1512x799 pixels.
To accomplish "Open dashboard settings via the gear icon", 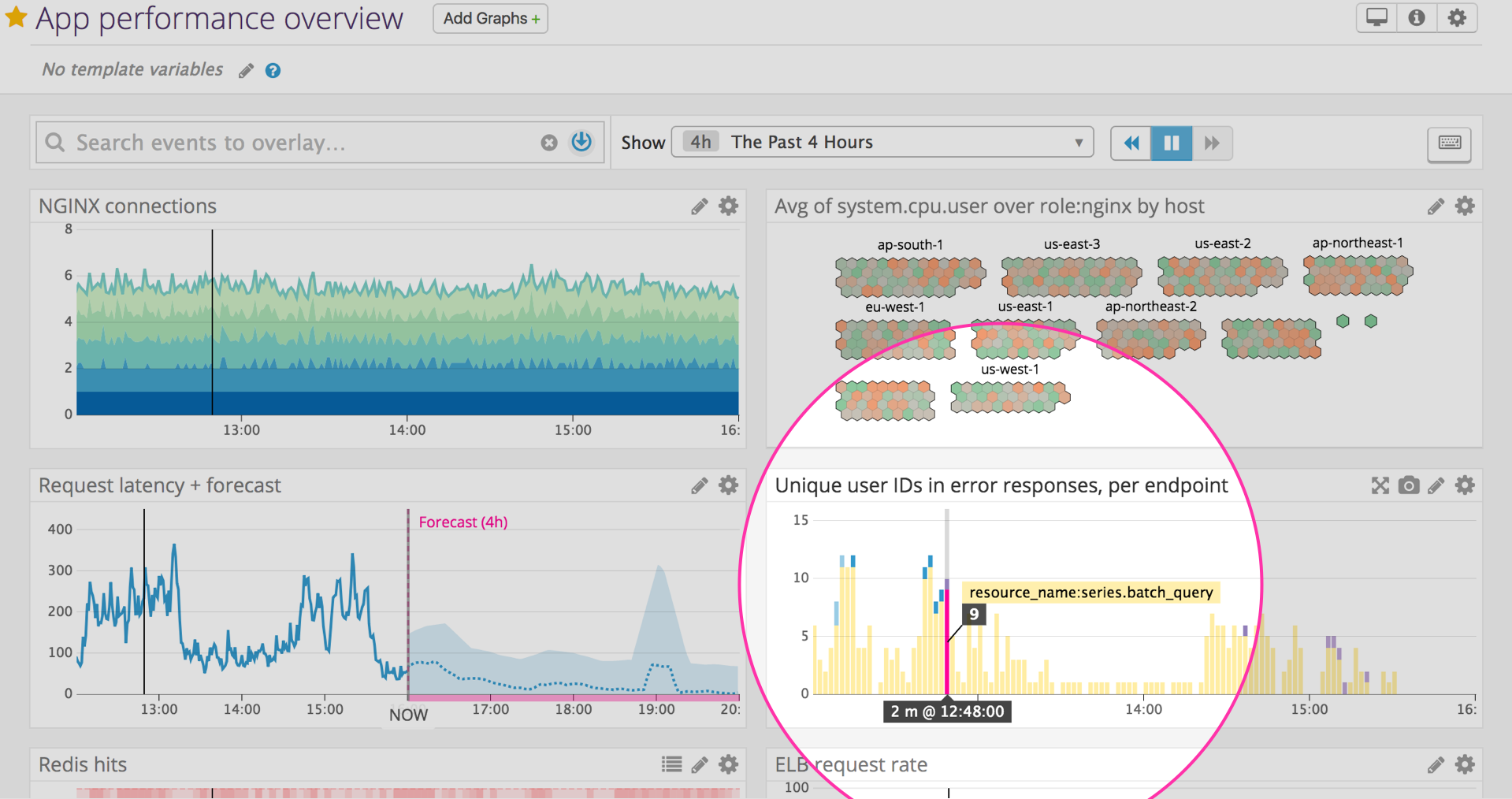I will [1458, 17].
